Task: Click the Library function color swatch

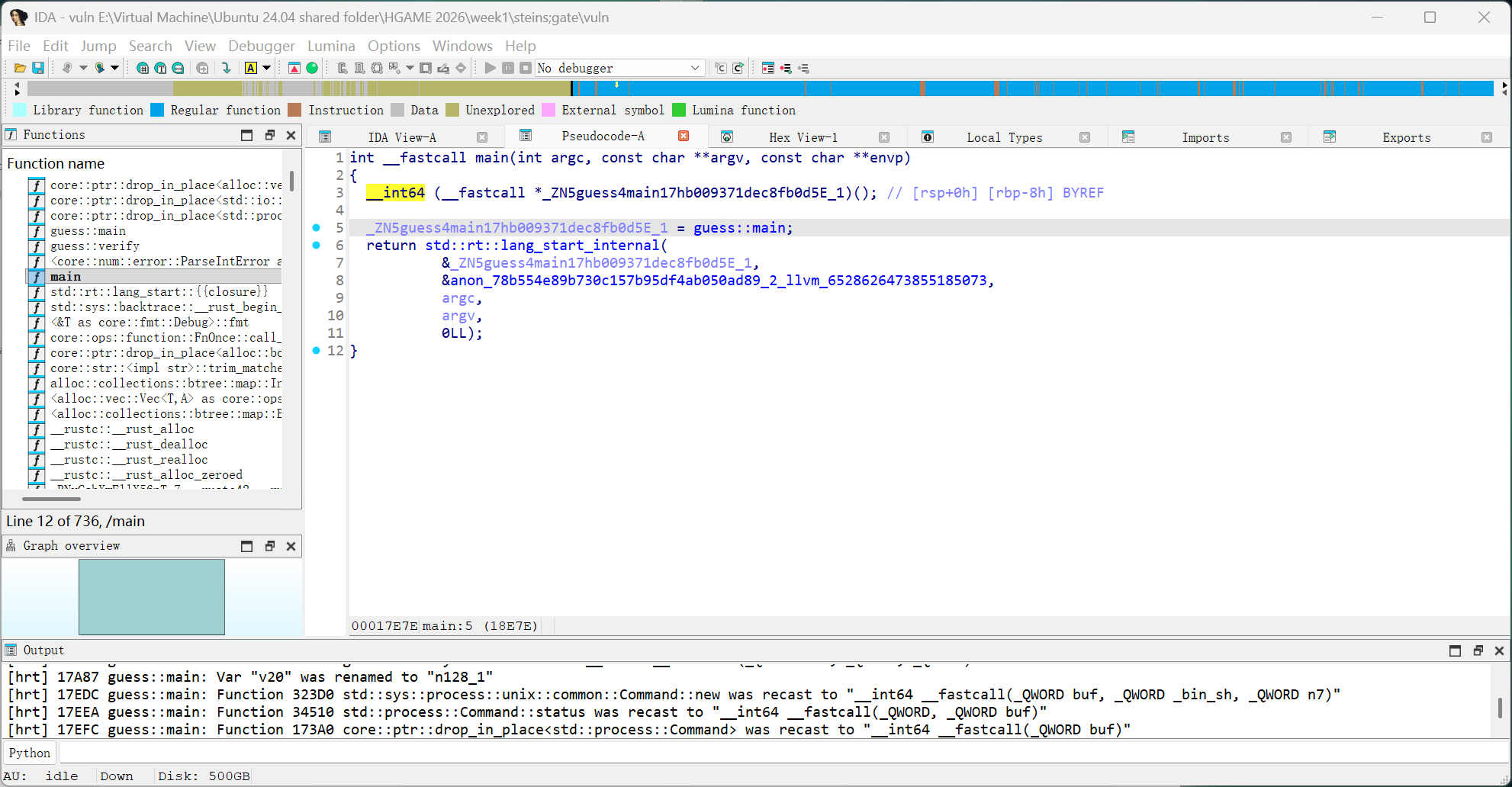Action: pyautogui.click(x=21, y=110)
